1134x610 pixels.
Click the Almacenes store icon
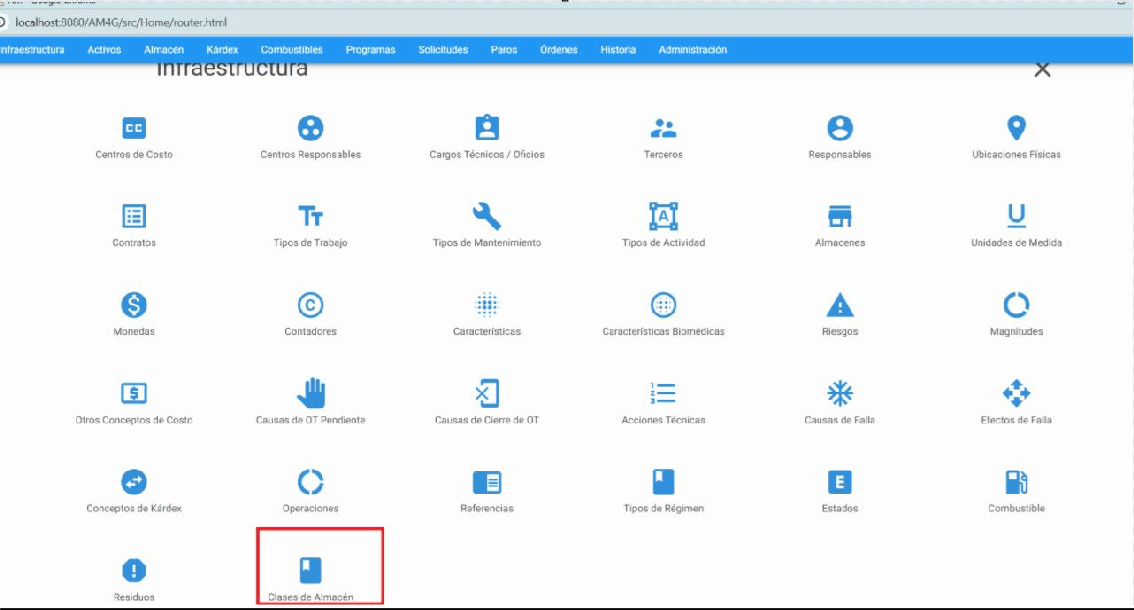tap(840, 216)
